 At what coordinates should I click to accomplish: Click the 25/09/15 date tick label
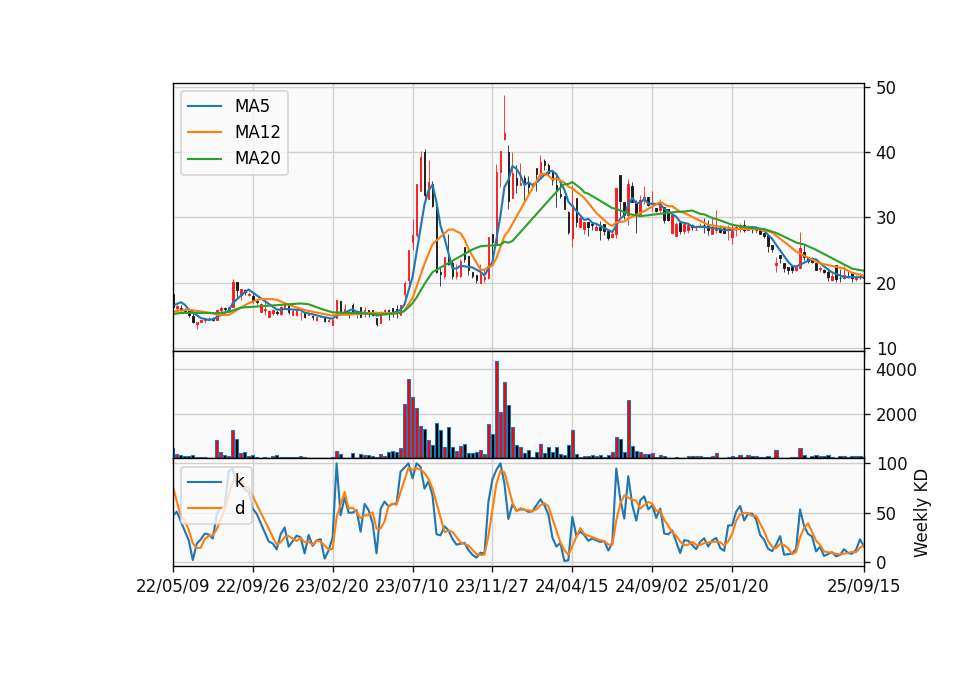pyautogui.click(x=864, y=586)
